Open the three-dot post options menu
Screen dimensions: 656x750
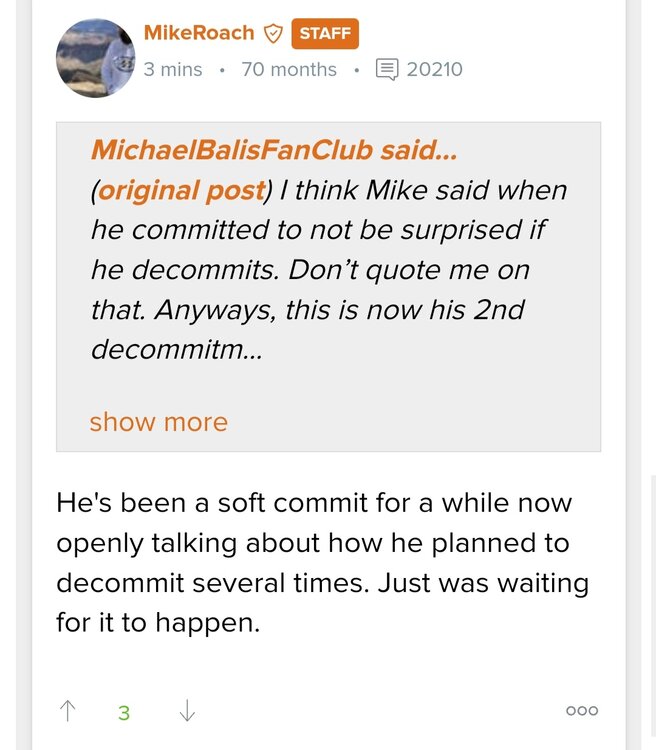coord(581,711)
